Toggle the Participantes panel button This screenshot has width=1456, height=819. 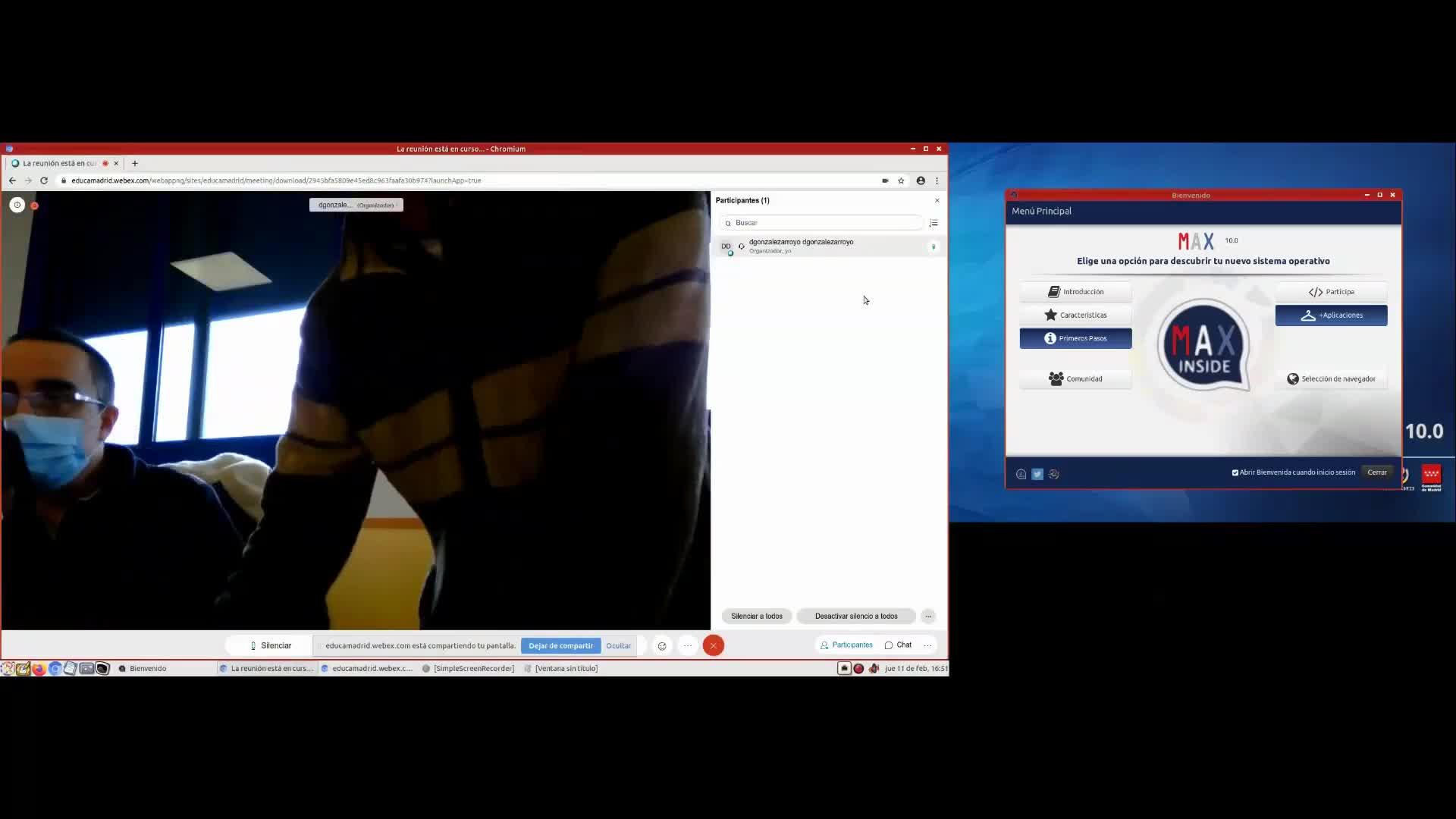(x=846, y=645)
